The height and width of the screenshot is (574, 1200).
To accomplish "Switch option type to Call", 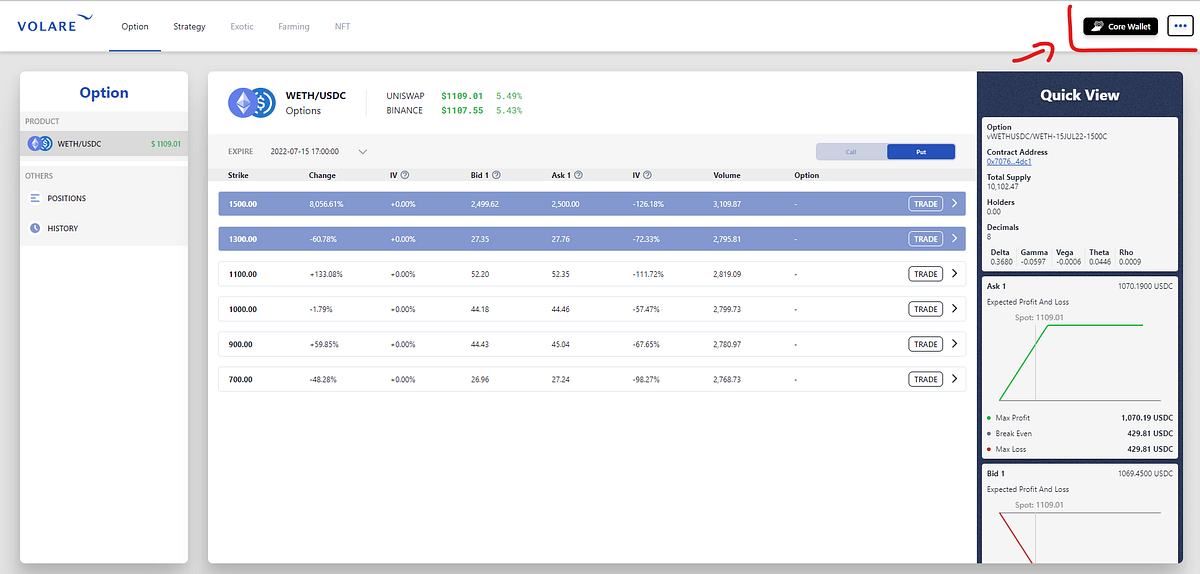I will point(851,152).
